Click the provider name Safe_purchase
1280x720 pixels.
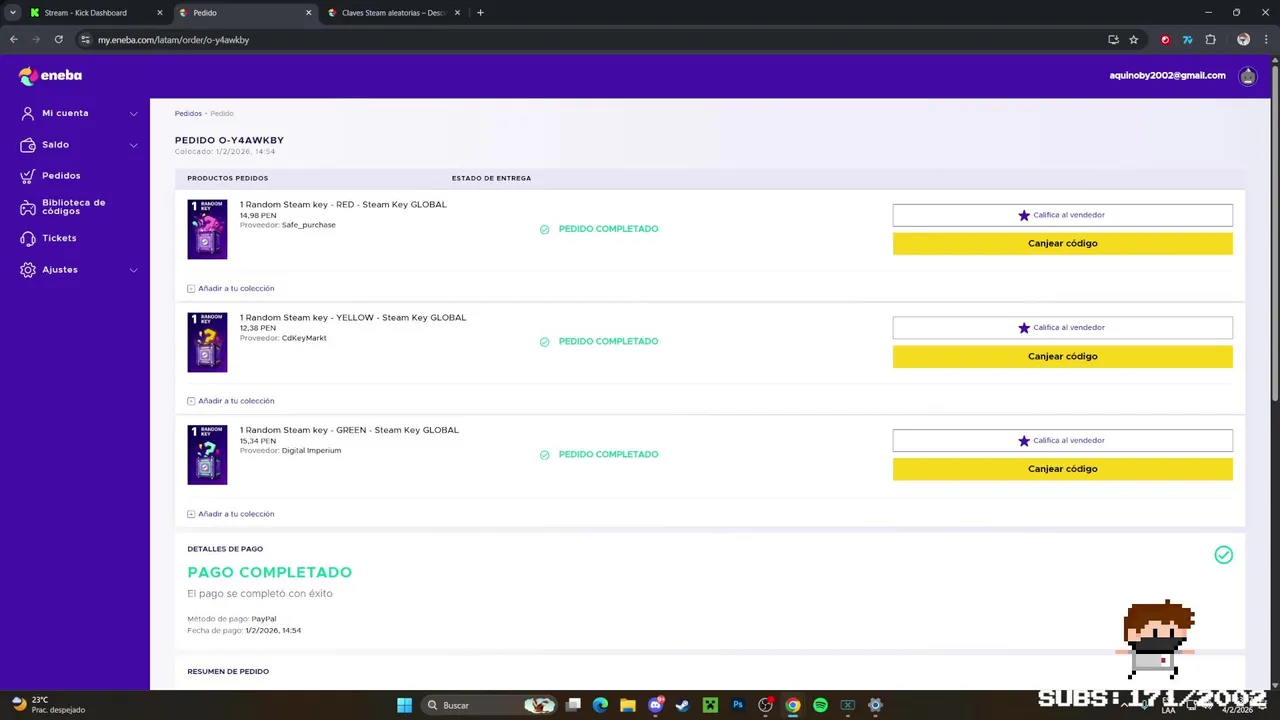click(x=309, y=225)
